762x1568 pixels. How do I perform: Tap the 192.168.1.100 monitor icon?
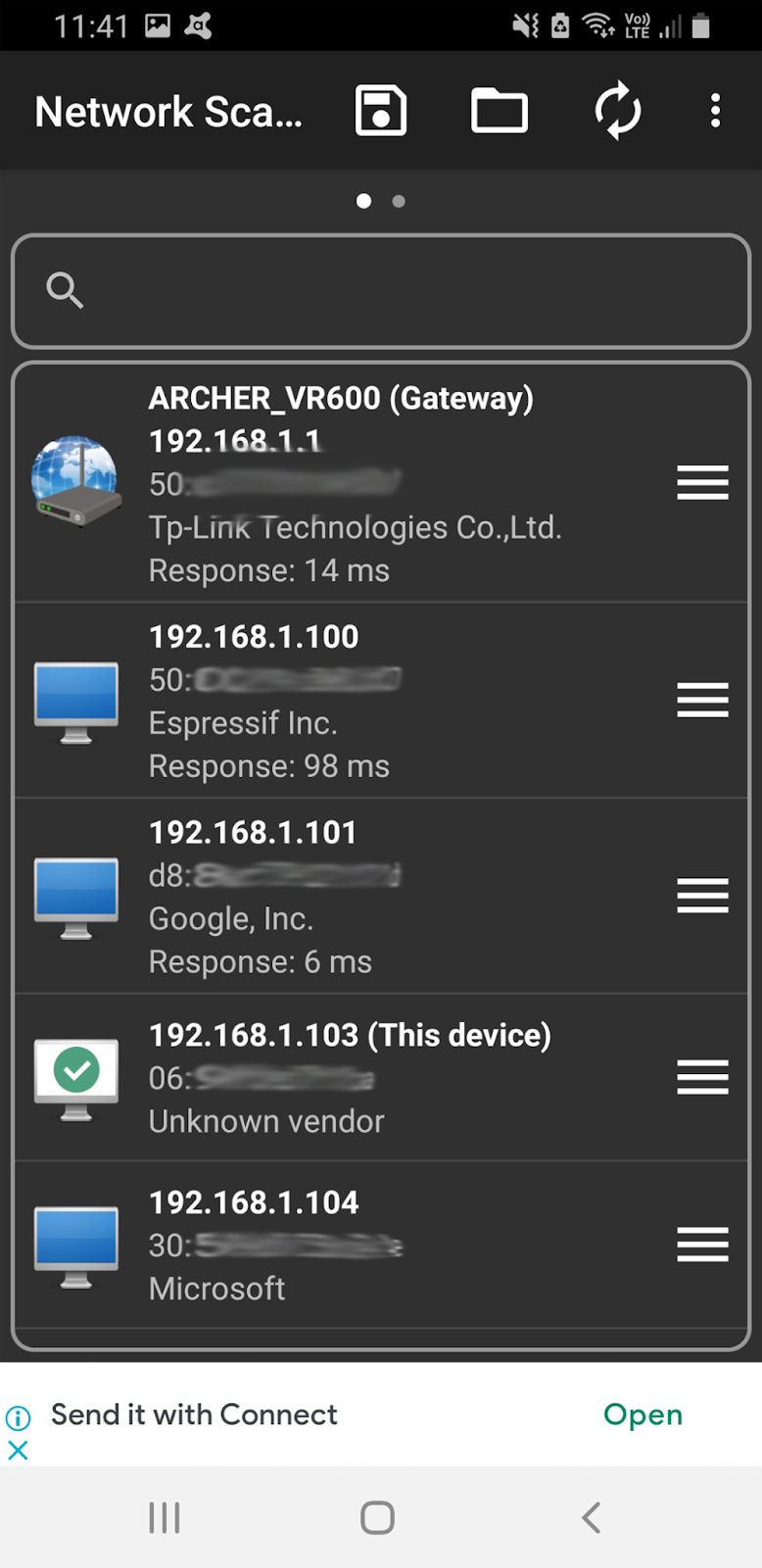coord(76,701)
